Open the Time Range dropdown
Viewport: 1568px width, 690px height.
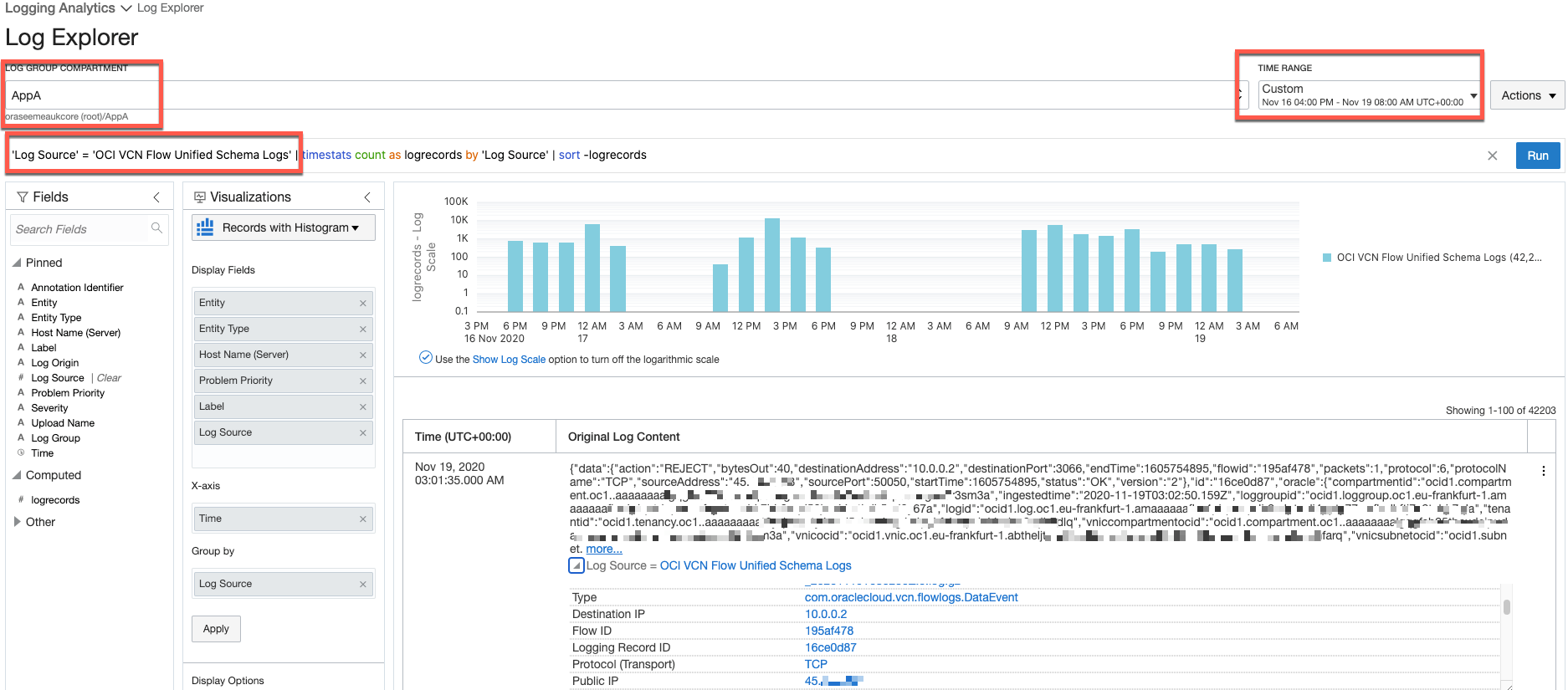(x=1369, y=95)
